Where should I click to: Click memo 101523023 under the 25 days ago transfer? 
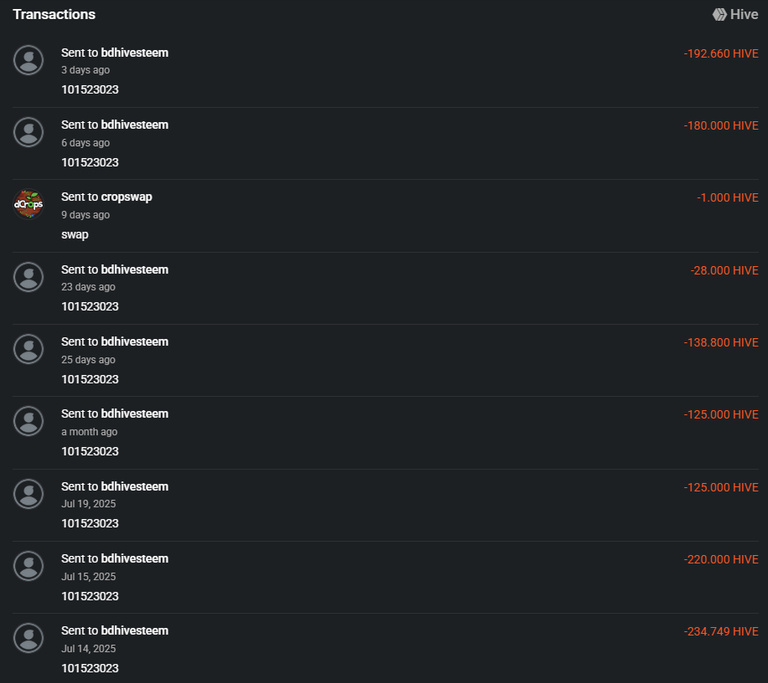pos(90,379)
